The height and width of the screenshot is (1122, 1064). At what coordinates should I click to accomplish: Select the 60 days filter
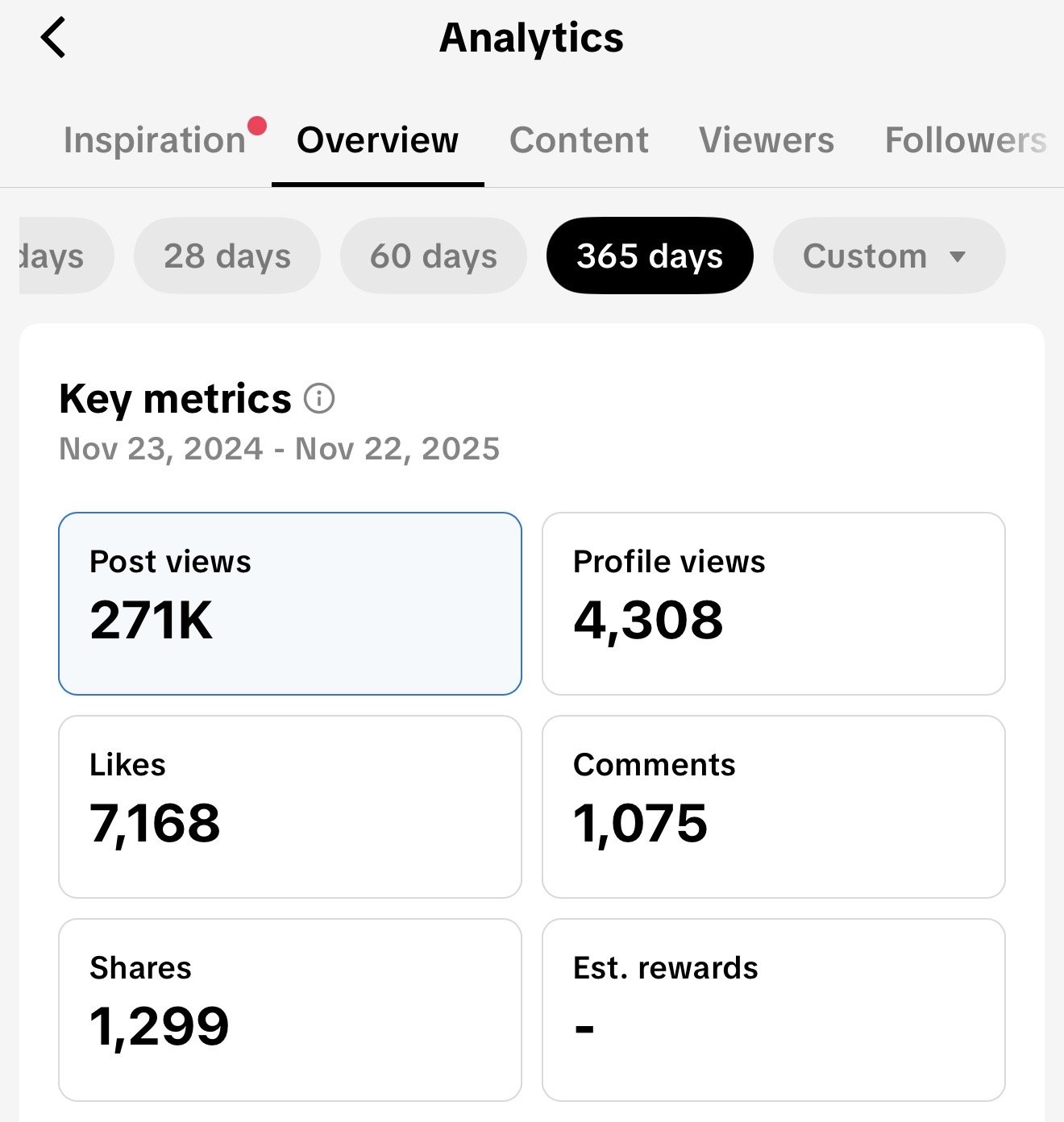[x=434, y=256]
